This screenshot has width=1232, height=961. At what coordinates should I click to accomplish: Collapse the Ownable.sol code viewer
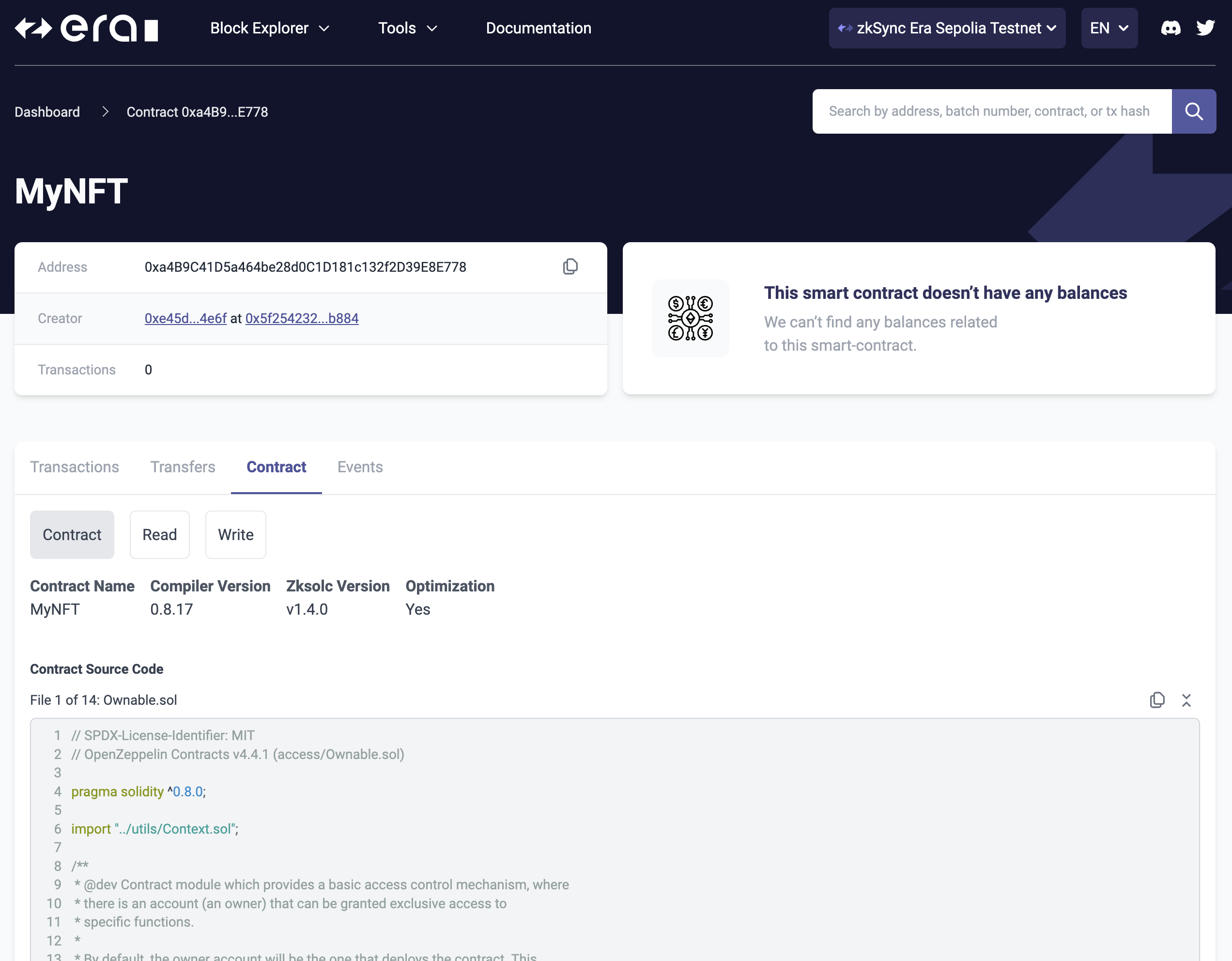point(1186,700)
